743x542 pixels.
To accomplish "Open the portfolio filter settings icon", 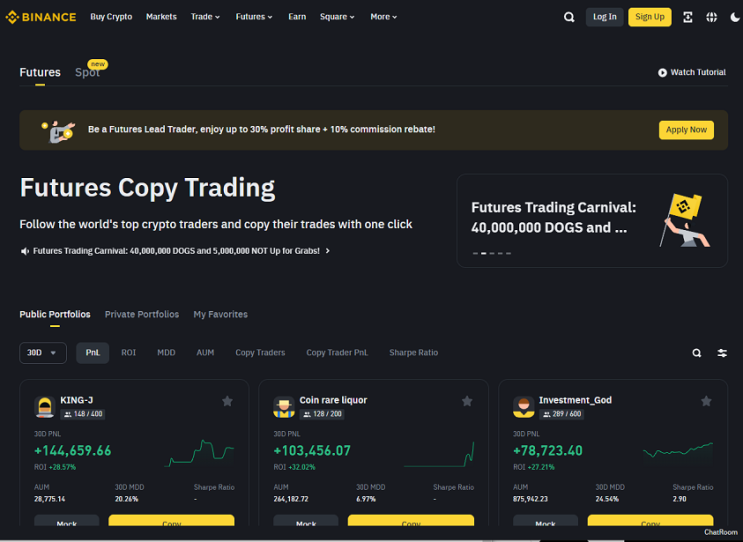I will 722,353.
